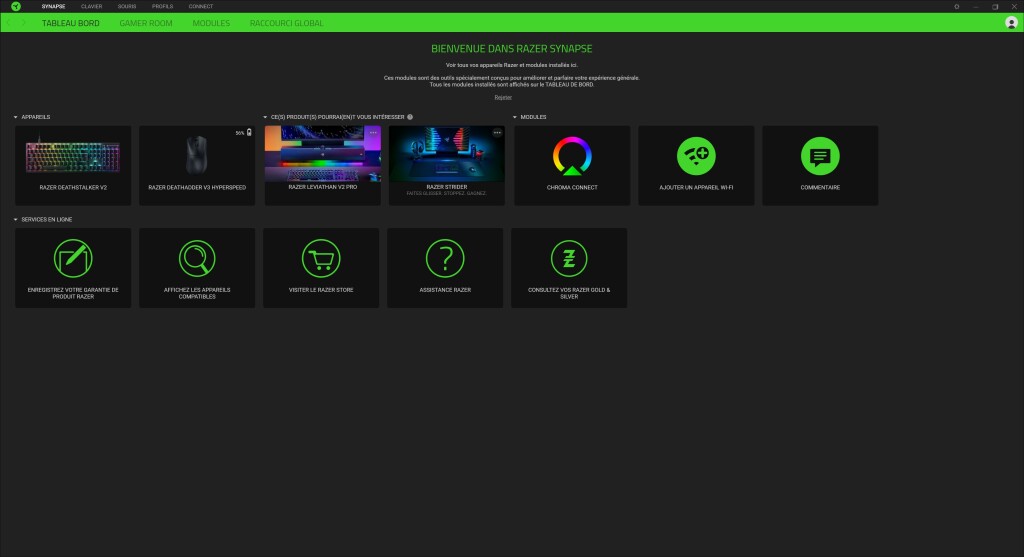
Task: Click the BIENVENUE DANS RAZER SYNAPSE heading
Action: 512,49
